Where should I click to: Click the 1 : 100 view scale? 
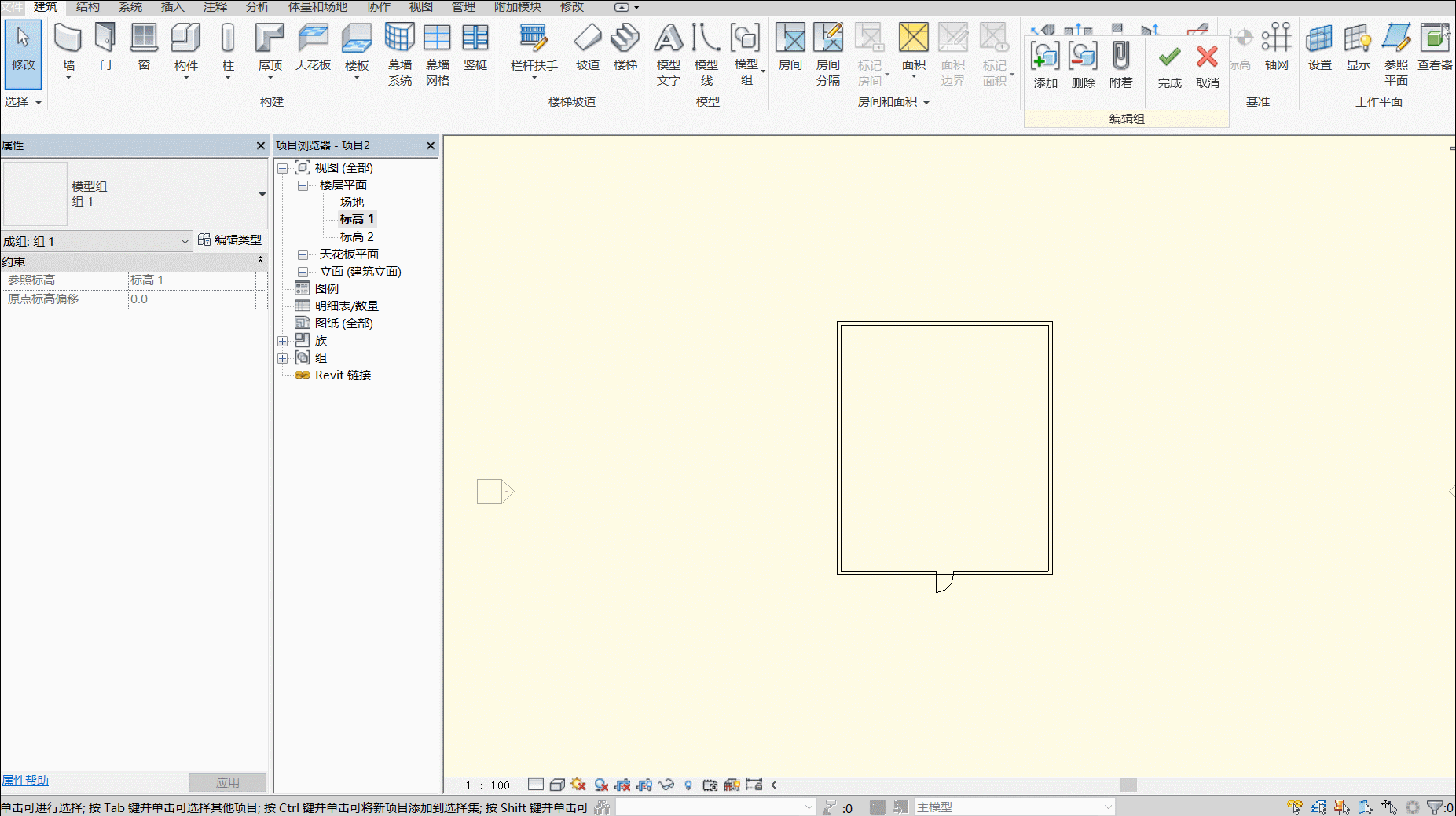(488, 785)
